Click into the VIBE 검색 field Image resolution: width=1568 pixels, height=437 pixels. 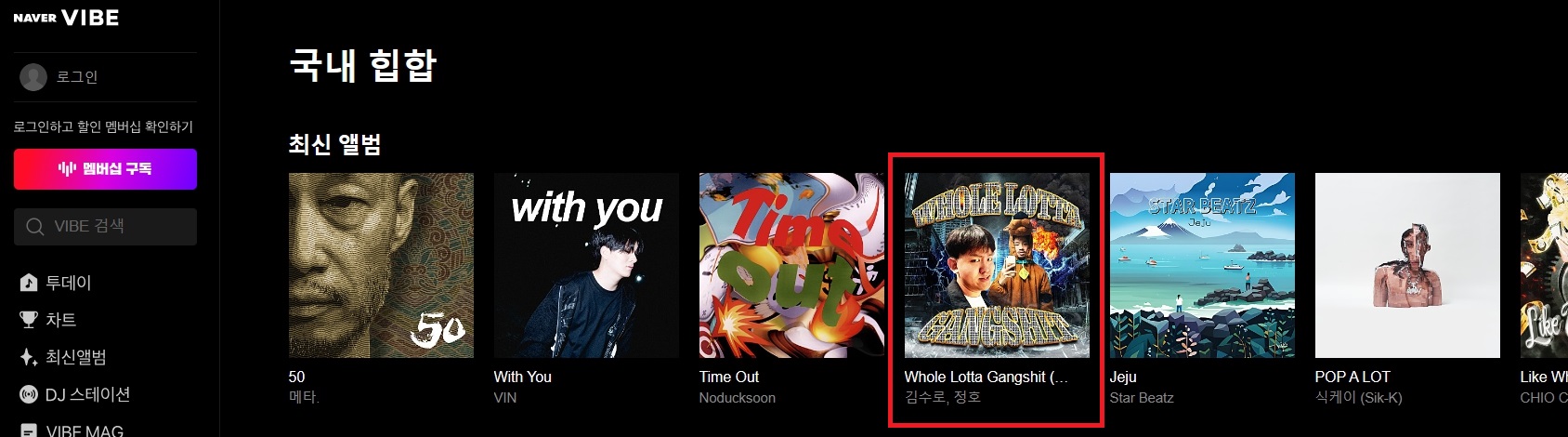point(105,227)
